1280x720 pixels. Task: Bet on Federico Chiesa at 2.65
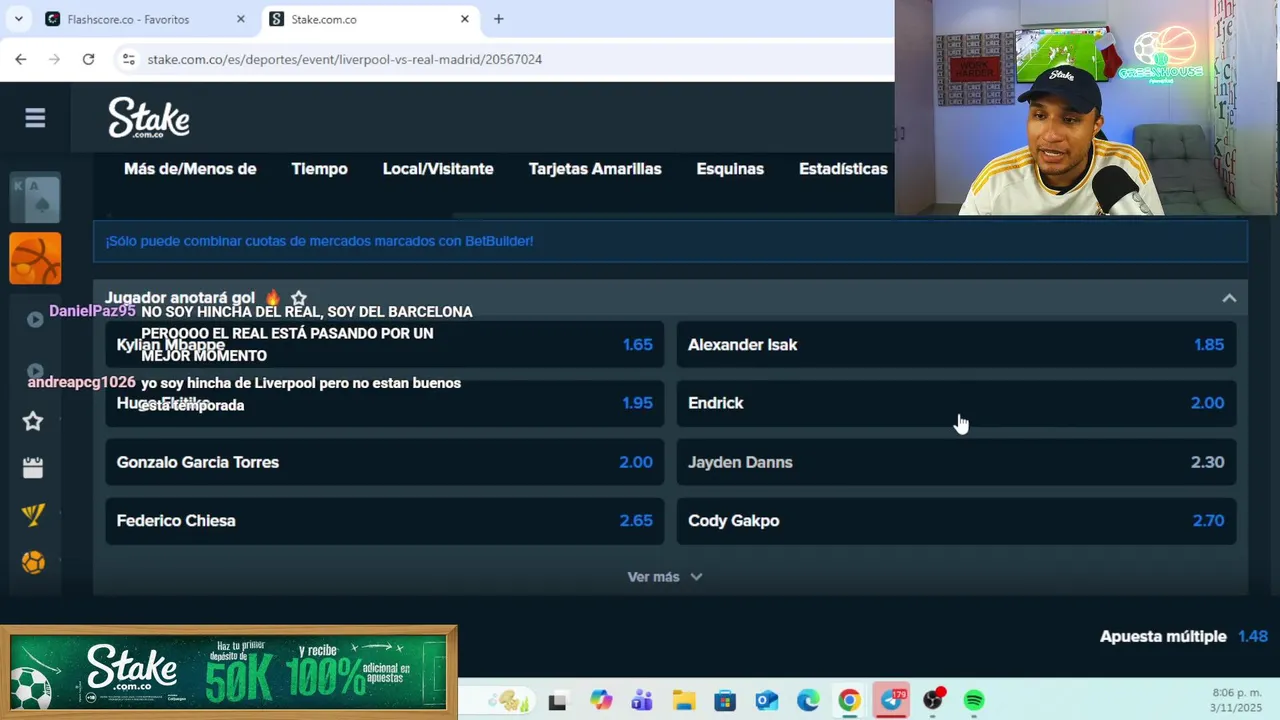point(385,521)
